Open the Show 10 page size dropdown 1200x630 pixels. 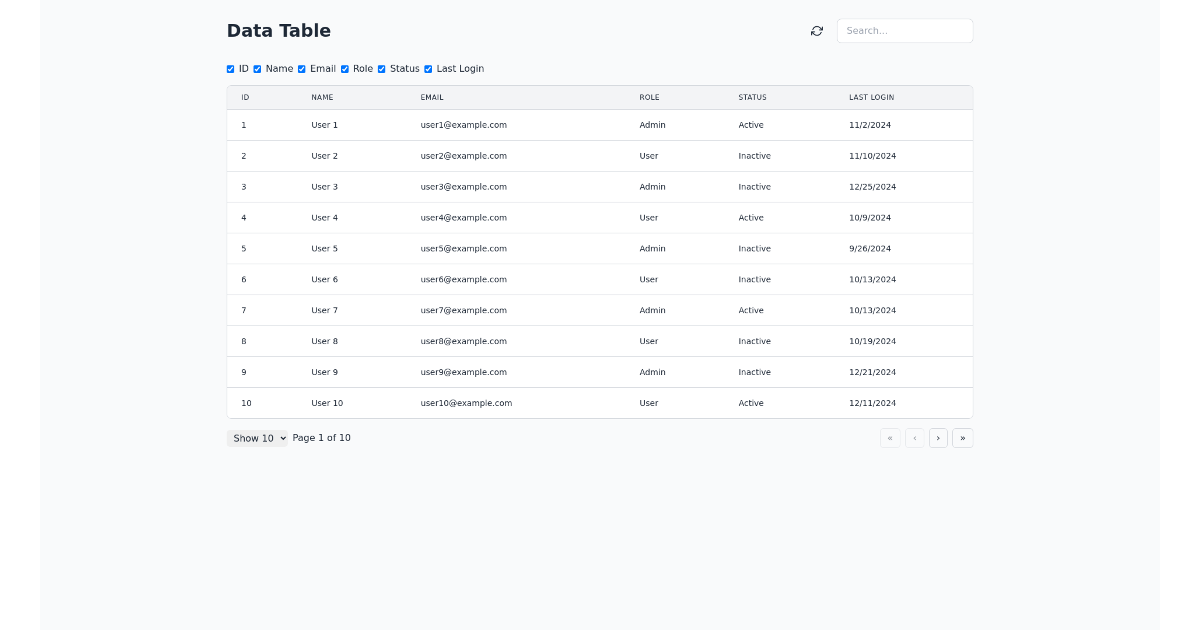coord(257,437)
